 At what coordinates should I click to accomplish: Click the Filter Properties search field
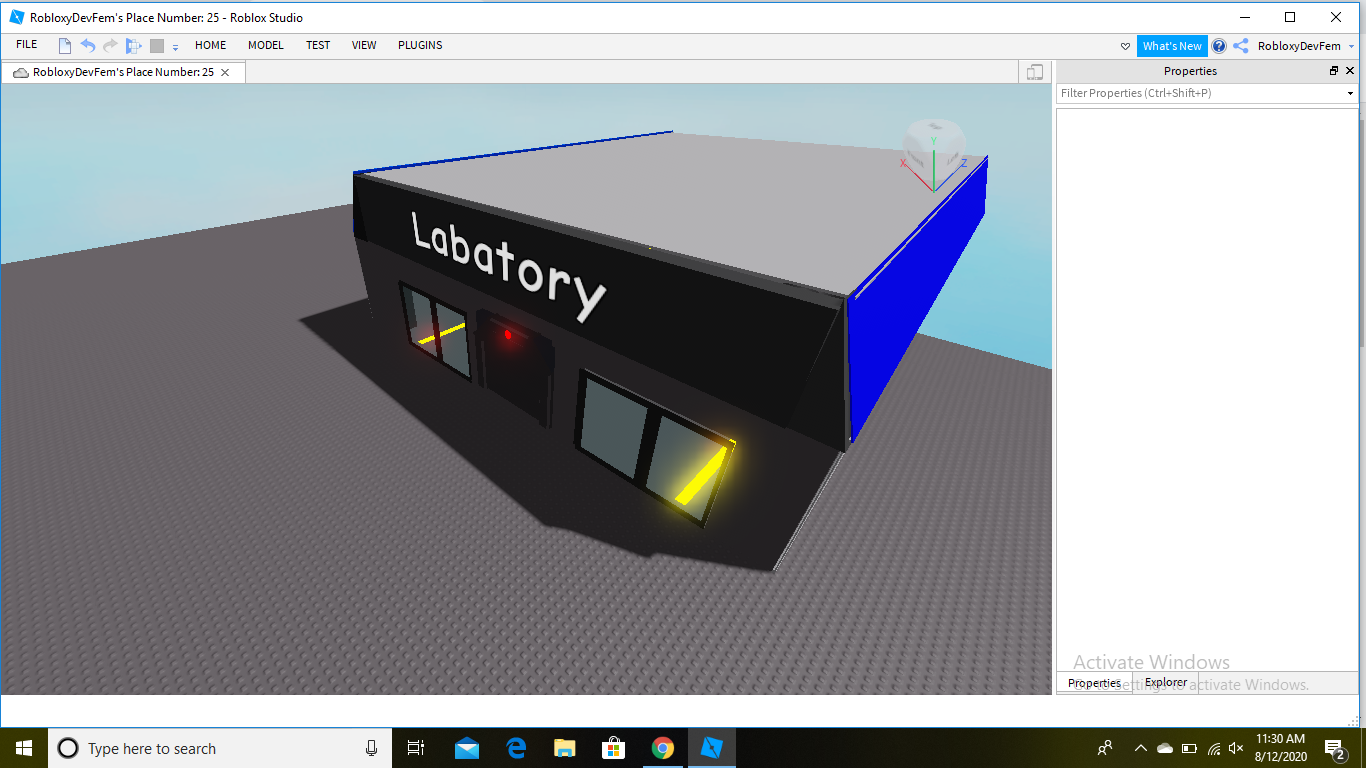tap(1200, 93)
